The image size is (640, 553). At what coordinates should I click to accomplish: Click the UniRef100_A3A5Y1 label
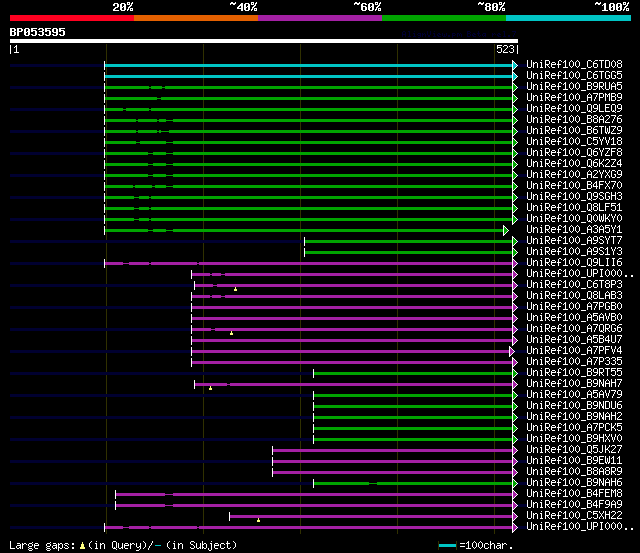pos(574,230)
